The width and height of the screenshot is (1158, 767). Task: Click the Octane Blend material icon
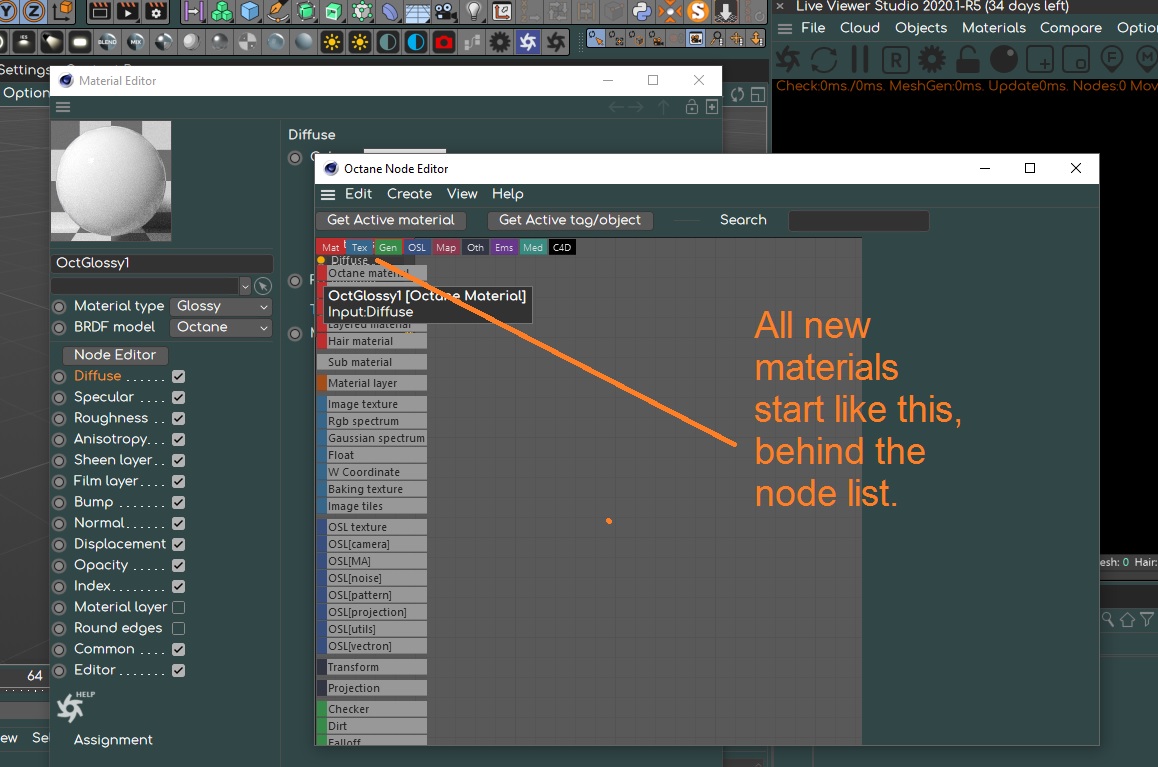coord(107,41)
